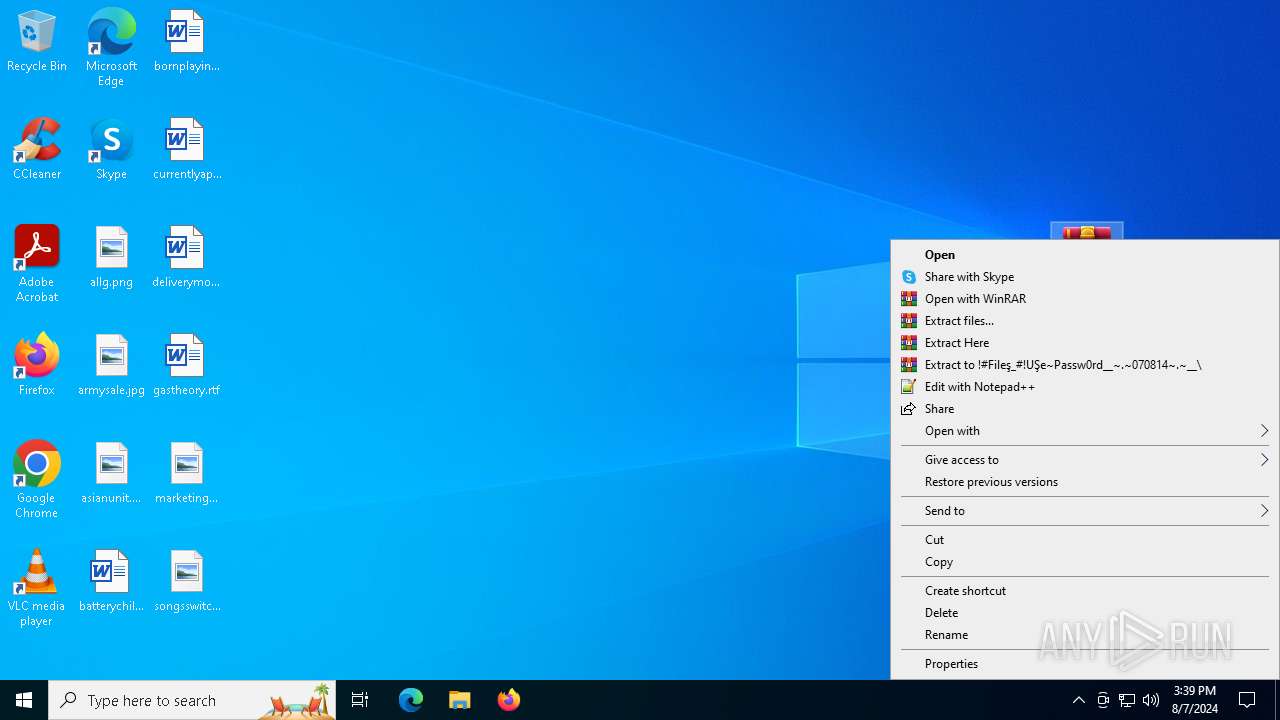Image resolution: width=1280 pixels, height=720 pixels.
Task: Click the volume speaker tray icon
Action: click(1151, 700)
